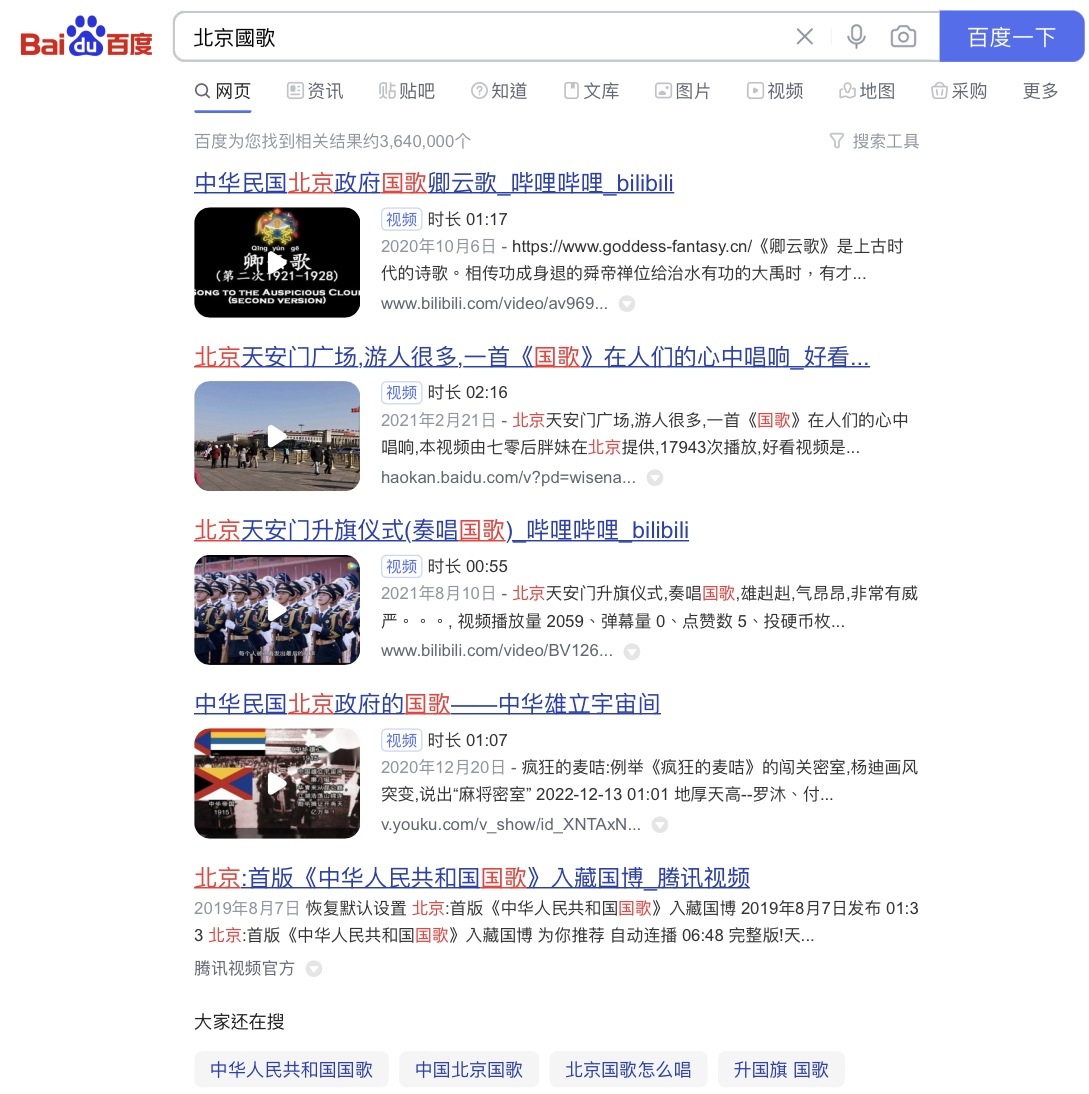Click the 腾讯视频官方 source label
Image resolution: width=1089 pixels, height=1094 pixels.
click(244, 968)
